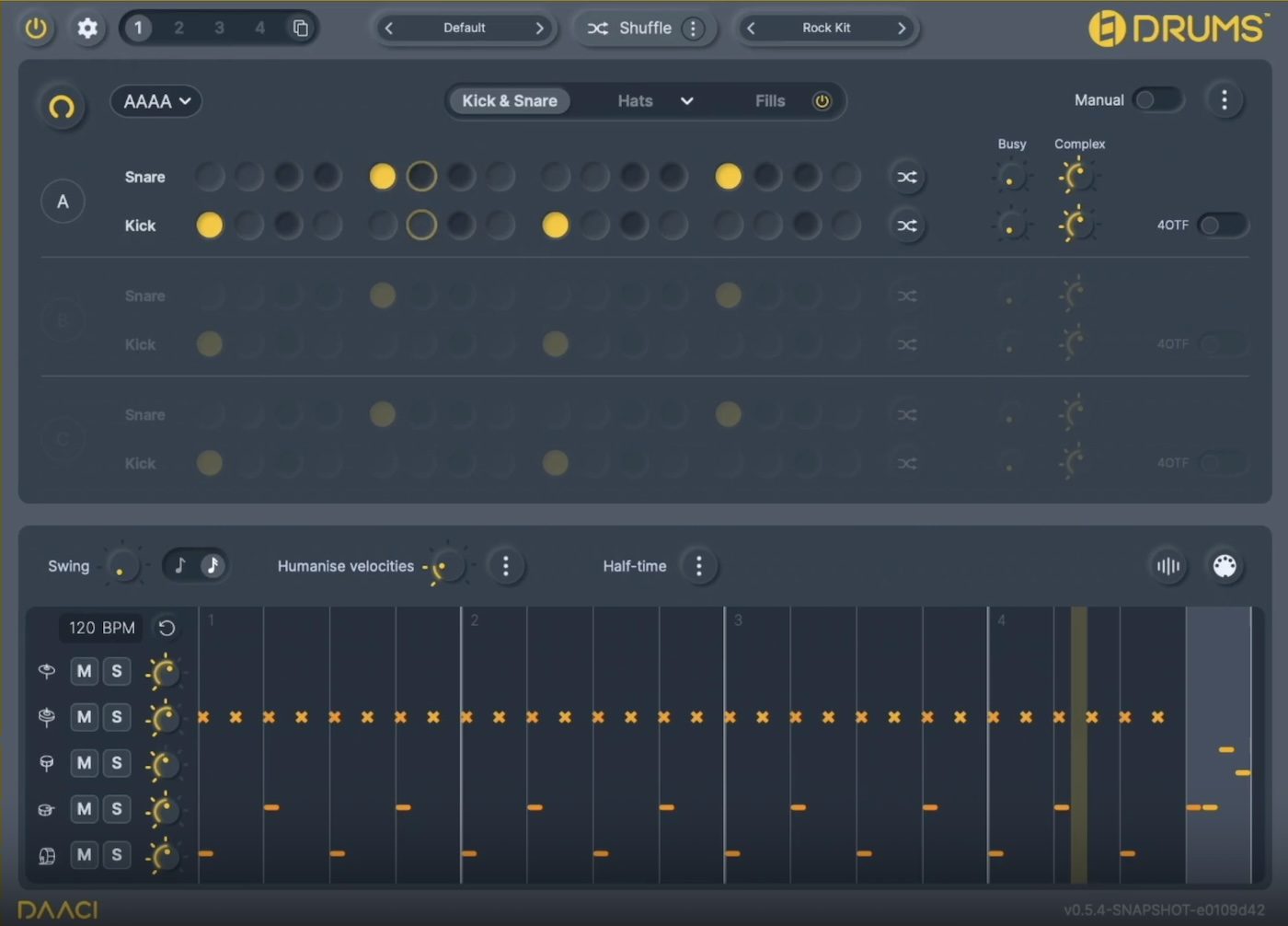The image size is (1288, 926).
Task: Solo the kick track with its S button
Action: point(117,854)
